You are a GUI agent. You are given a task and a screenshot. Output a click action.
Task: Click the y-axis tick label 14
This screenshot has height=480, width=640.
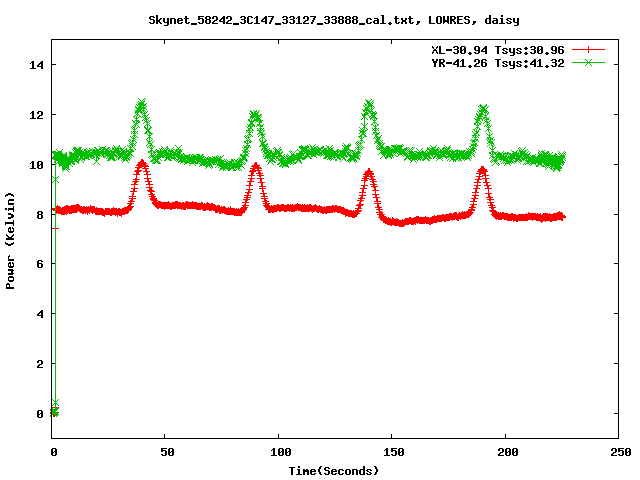pyautogui.click(x=36, y=65)
